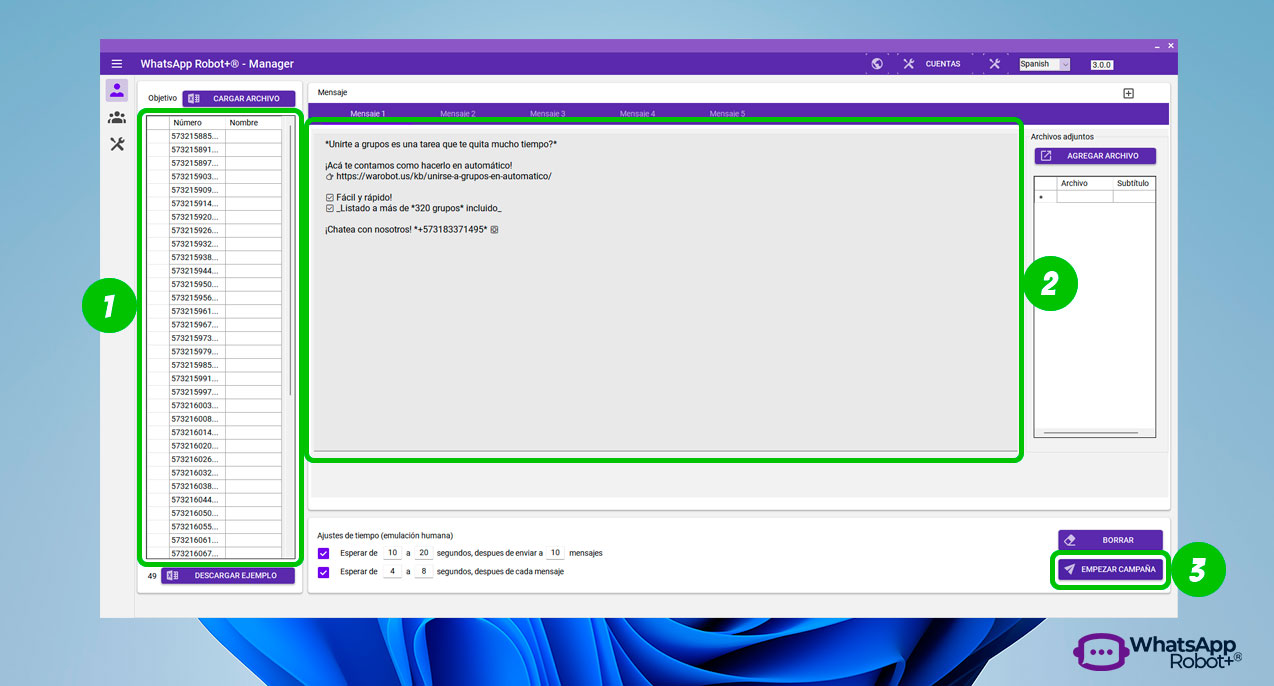Switch to the Mensaje 2 tab
Screen dimensions: 1274x686
458,114
